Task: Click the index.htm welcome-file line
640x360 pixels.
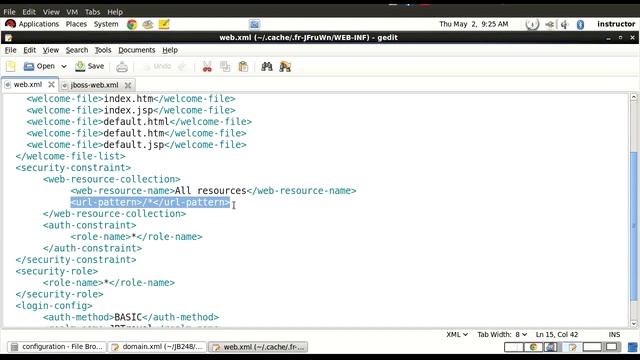Action: coord(131,99)
